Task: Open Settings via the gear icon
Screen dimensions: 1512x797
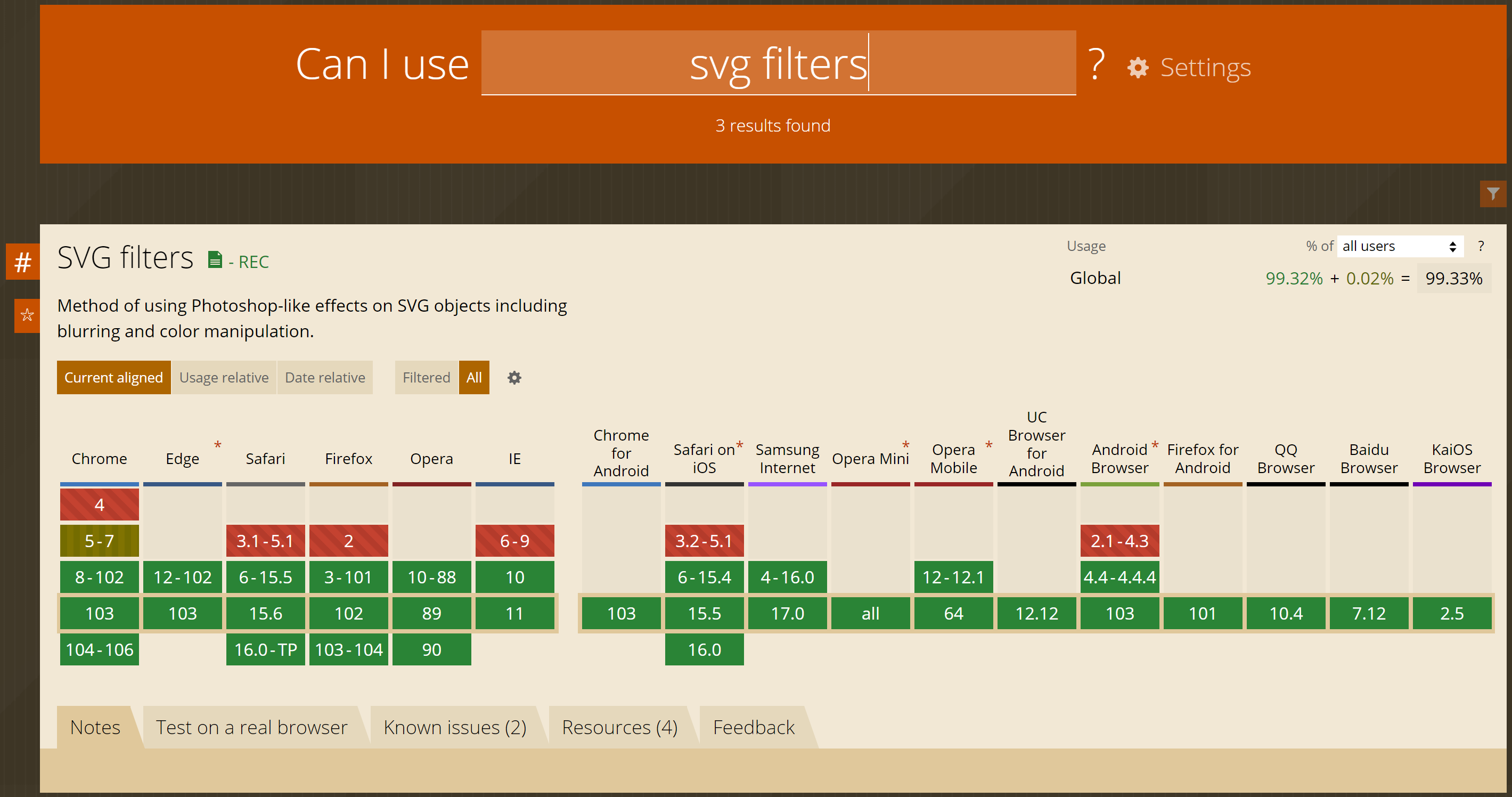Action: click(1138, 68)
